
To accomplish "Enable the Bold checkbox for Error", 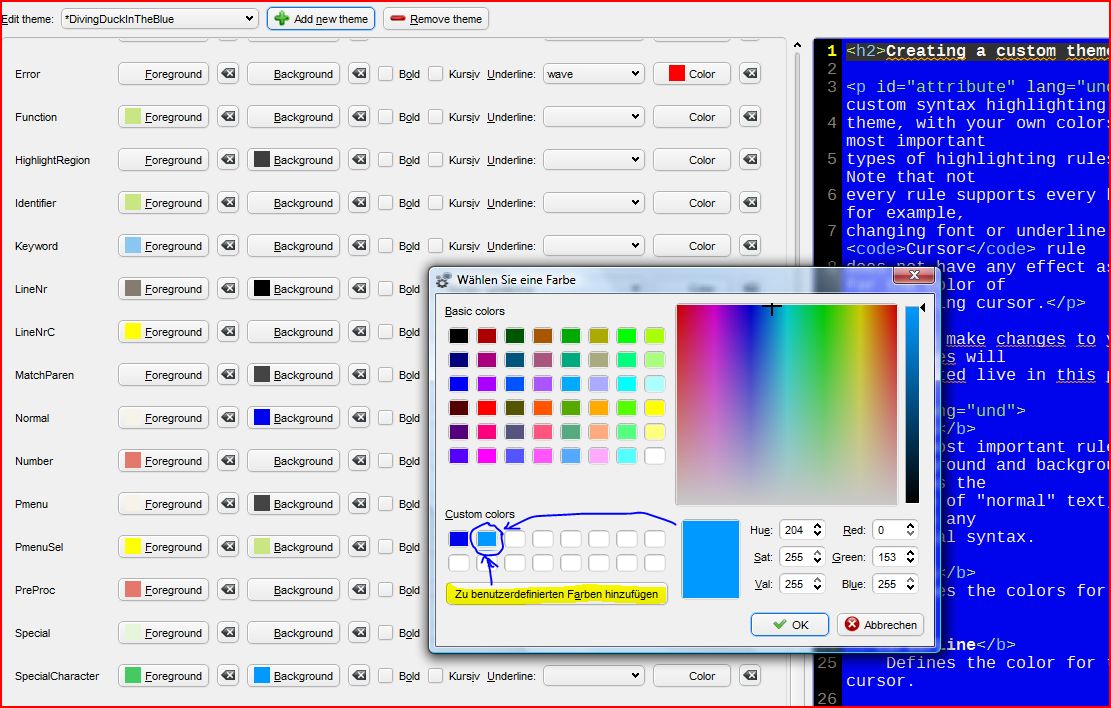I will point(386,74).
